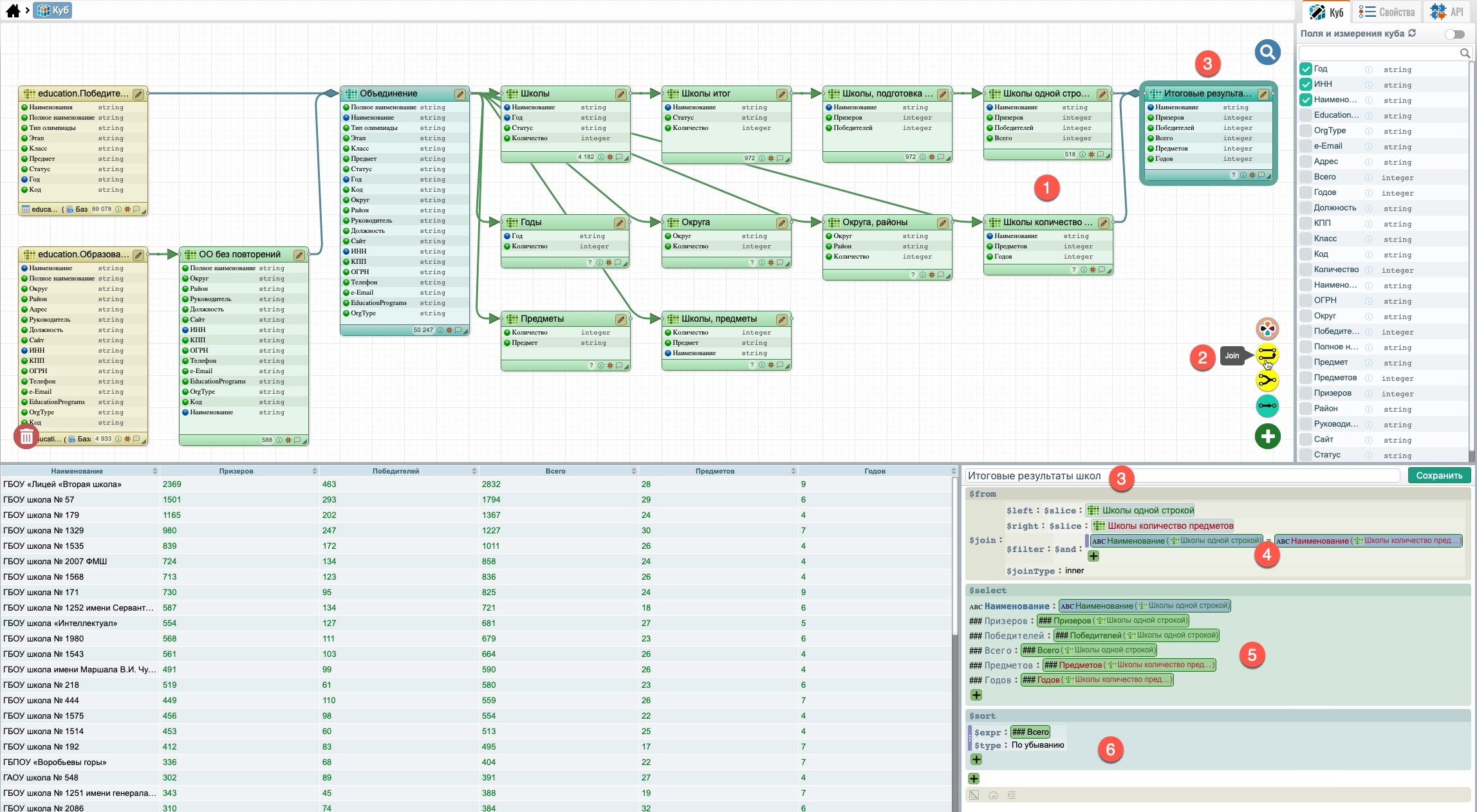
Task: Switch to the Свойства tab
Action: (x=1387, y=12)
